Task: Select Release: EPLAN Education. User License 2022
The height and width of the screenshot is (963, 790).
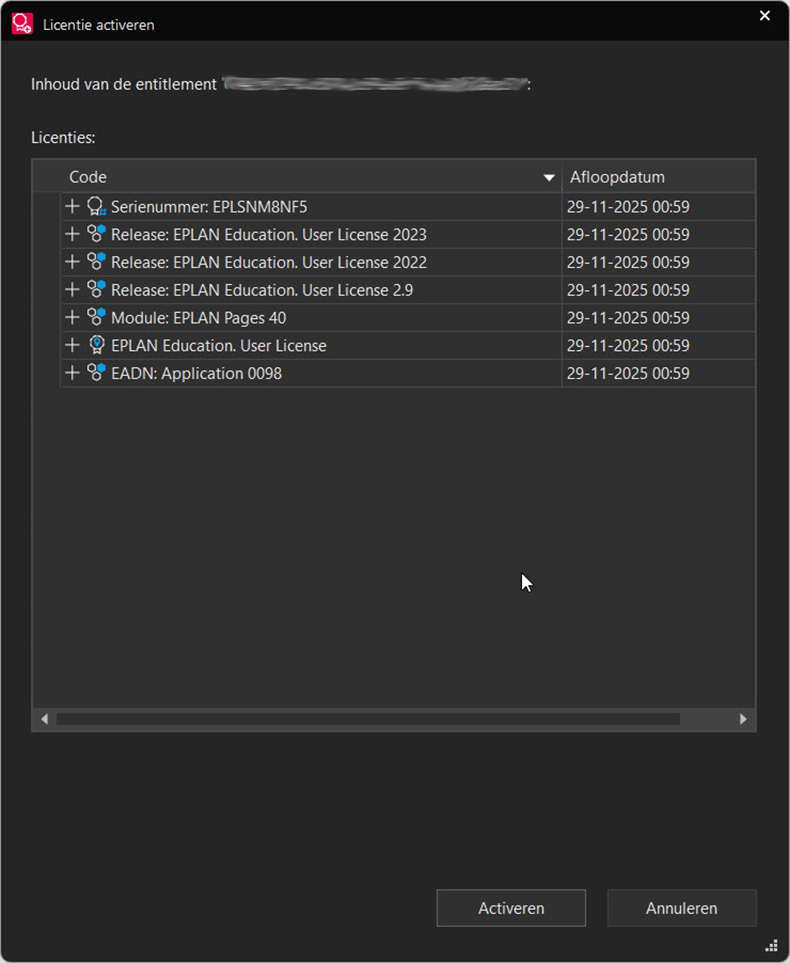Action: tap(268, 262)
